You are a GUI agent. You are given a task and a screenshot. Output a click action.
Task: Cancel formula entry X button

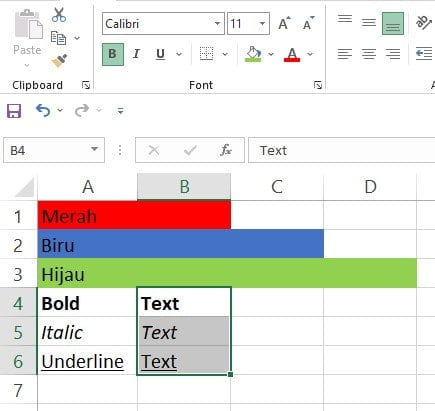point(154,150)
